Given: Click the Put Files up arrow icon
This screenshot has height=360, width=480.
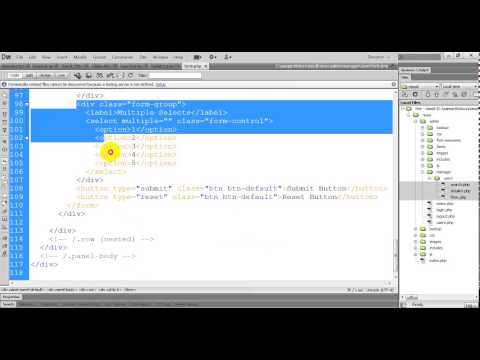Looking at the screenshot, I should [436, 95].
